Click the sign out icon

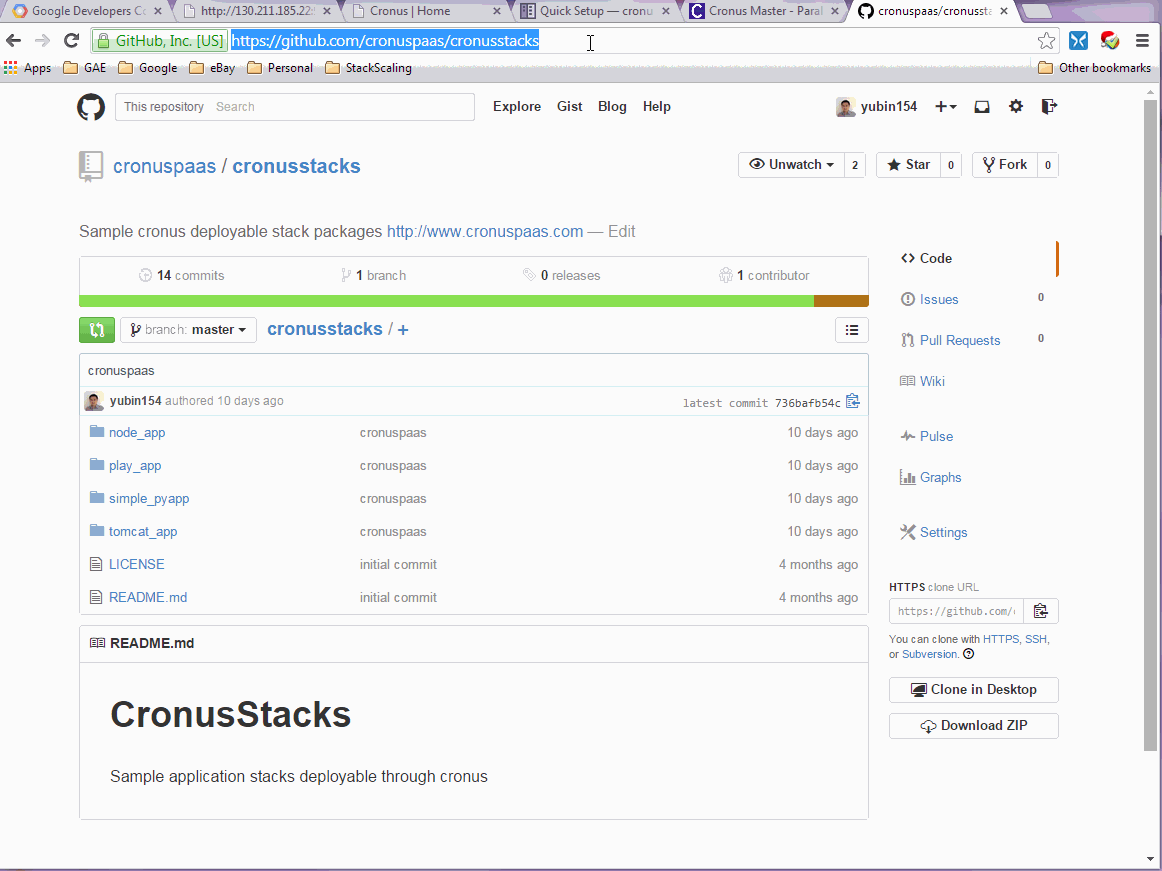1049,107
